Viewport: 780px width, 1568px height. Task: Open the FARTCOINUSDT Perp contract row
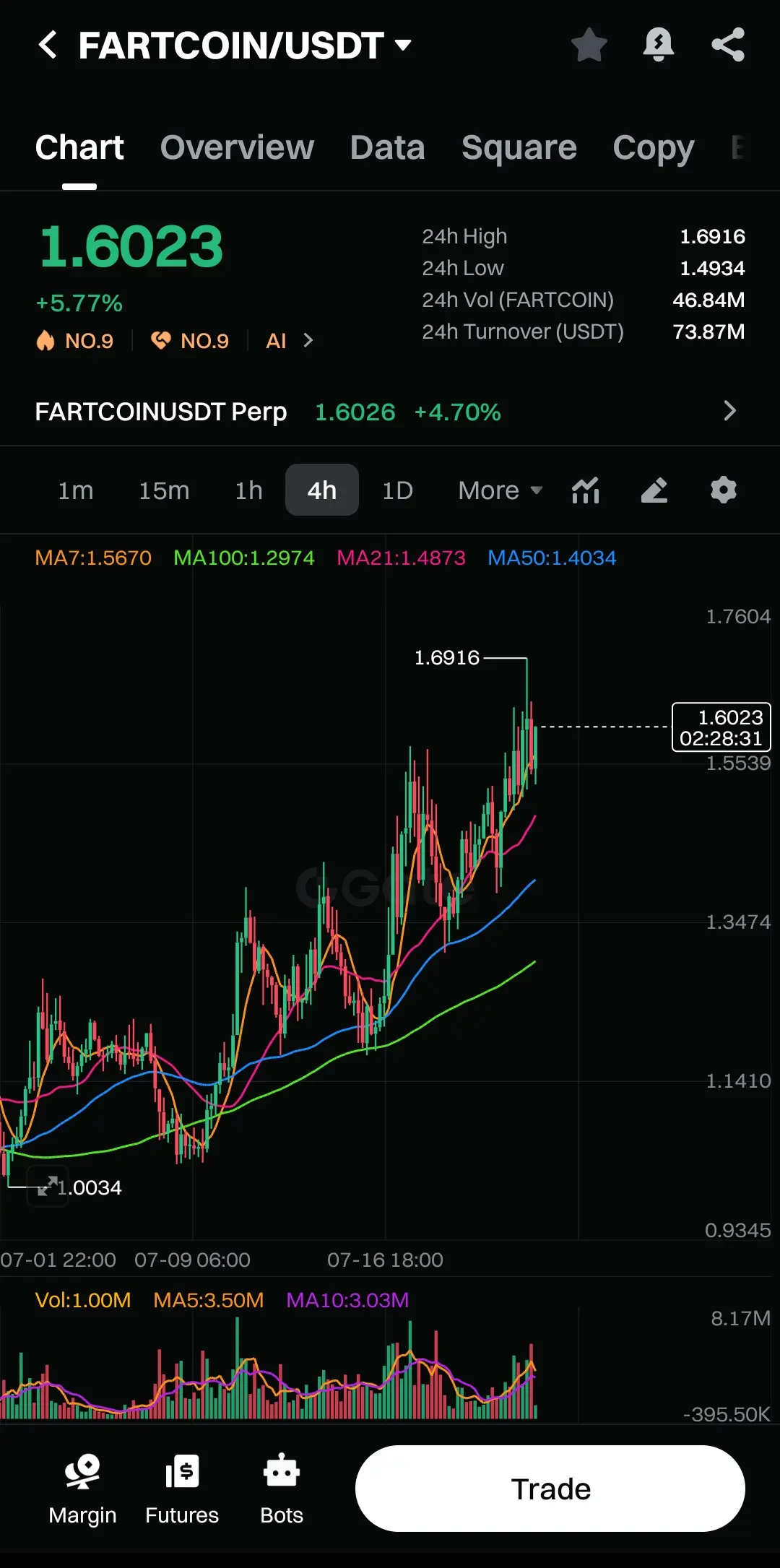(x=390, y=412)
